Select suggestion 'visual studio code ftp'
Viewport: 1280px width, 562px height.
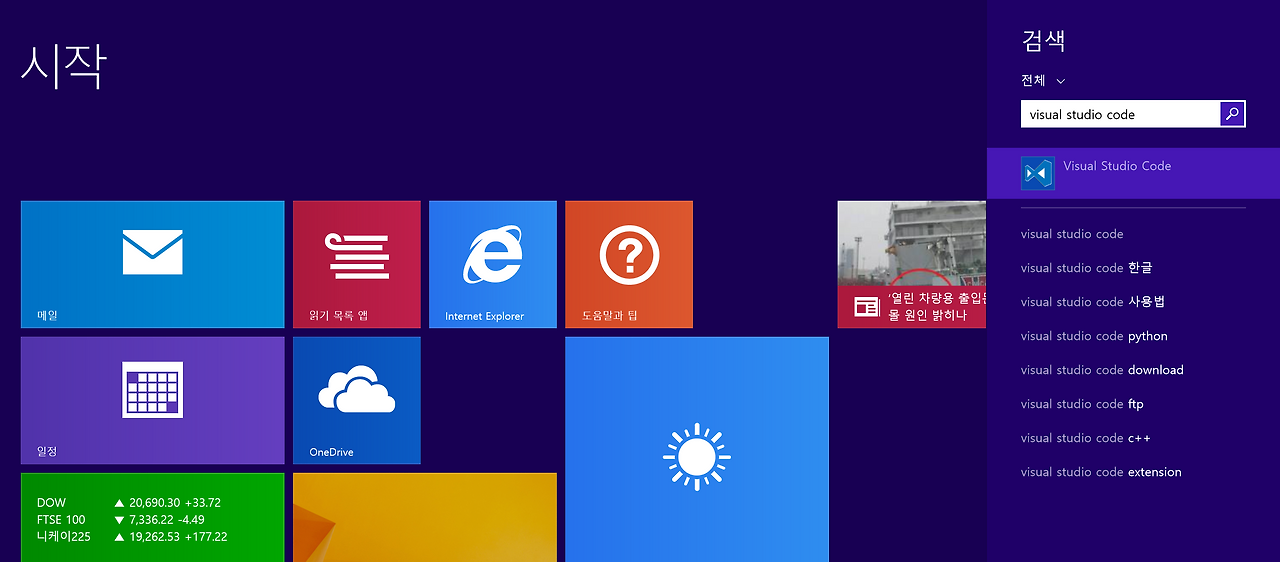point(1082,404)
